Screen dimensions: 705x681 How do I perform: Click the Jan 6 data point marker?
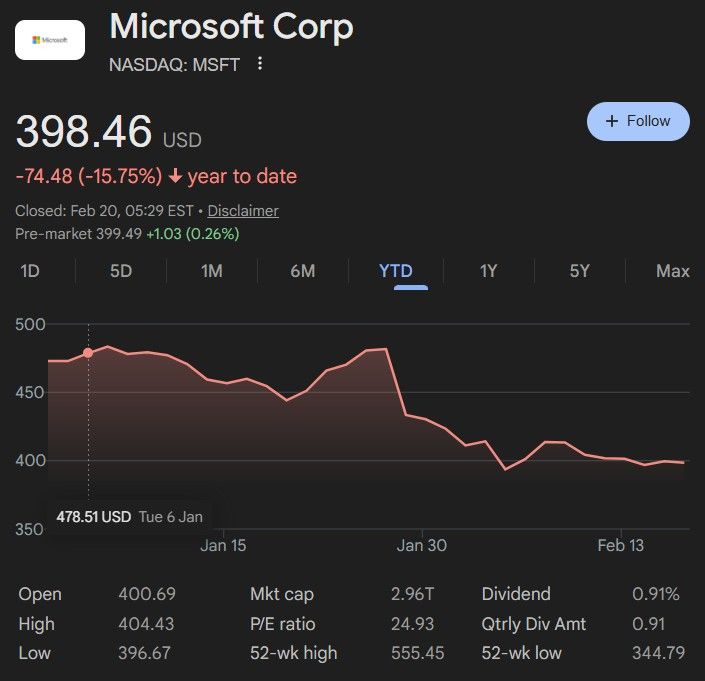point(88,352)
